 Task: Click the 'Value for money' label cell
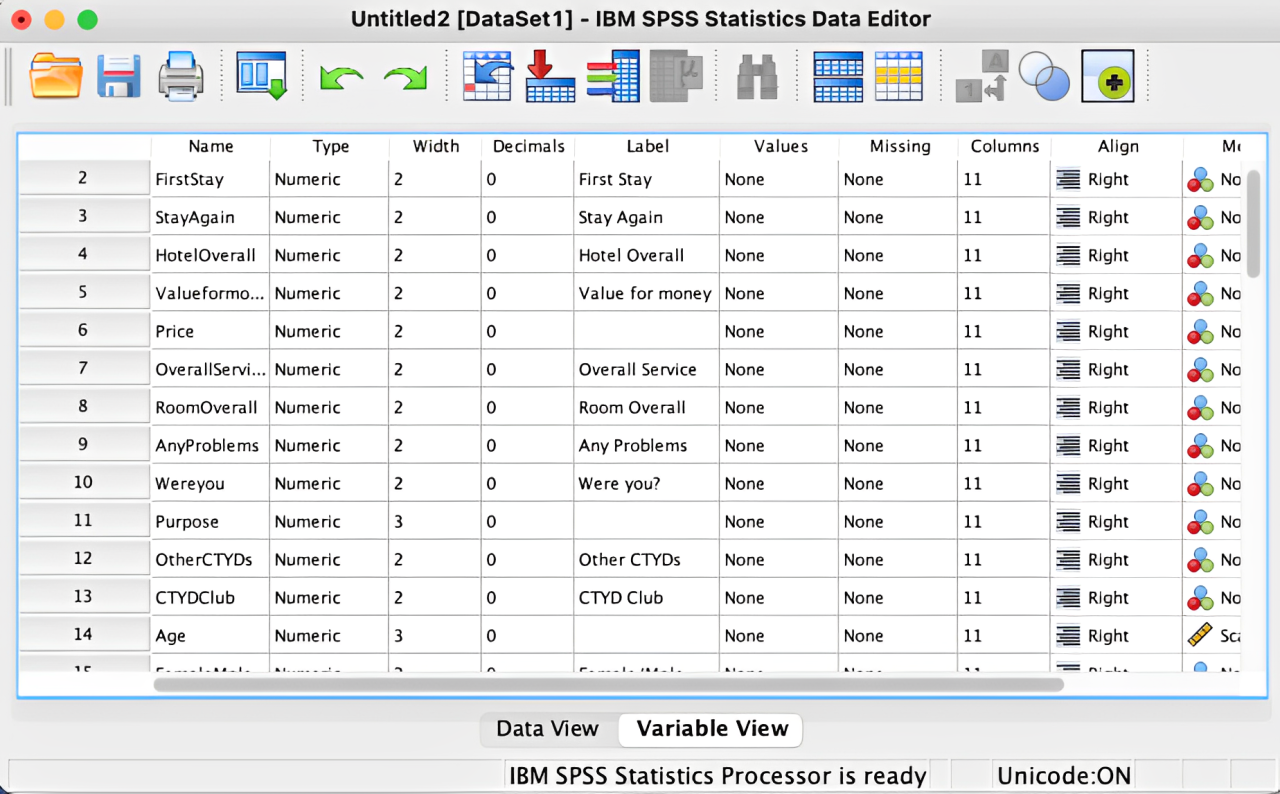pos(647,294)
